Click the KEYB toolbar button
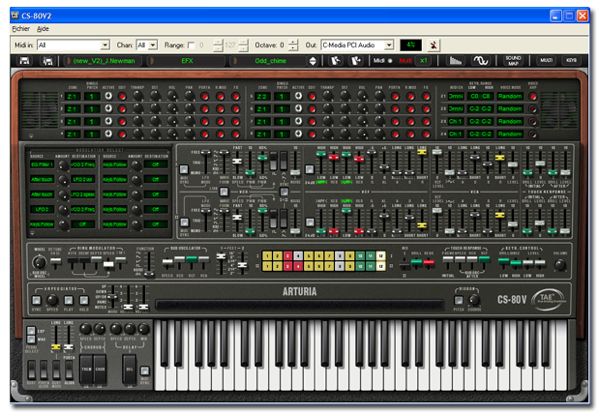Screen dimensions: 600x416 click(x=571, y=60)
